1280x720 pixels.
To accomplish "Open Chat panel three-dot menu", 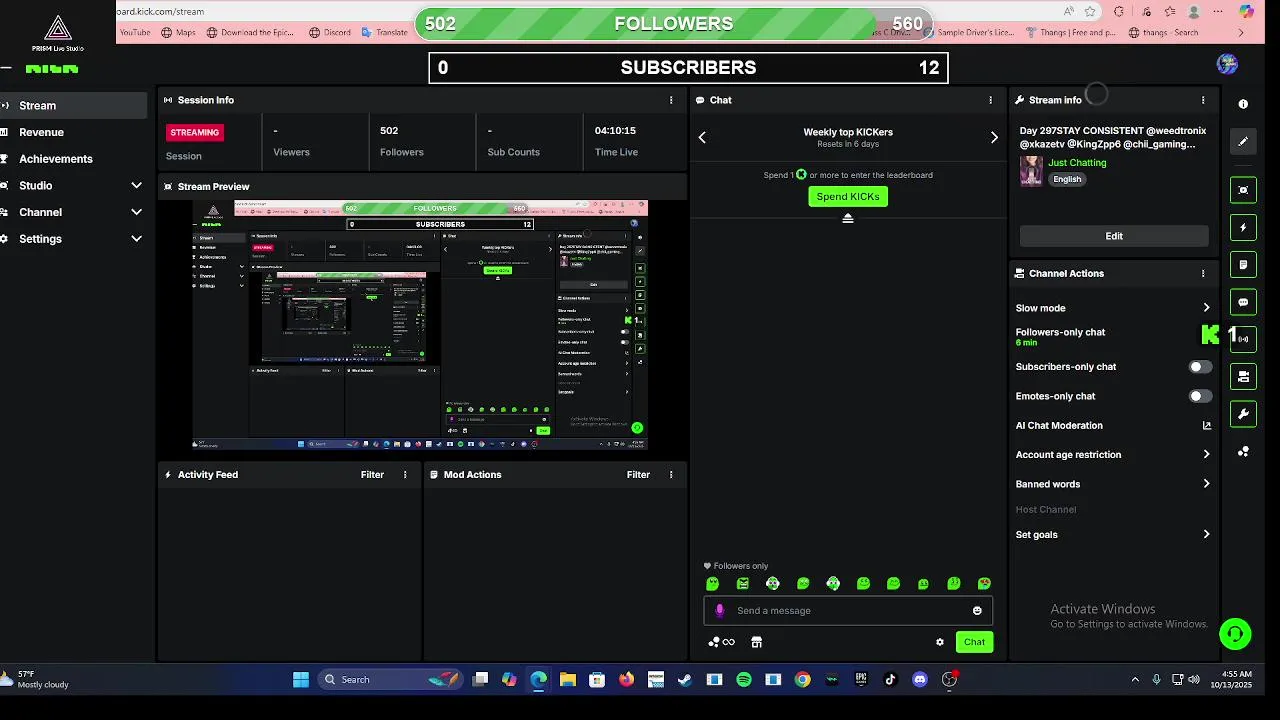I will (x=991, y=100).
